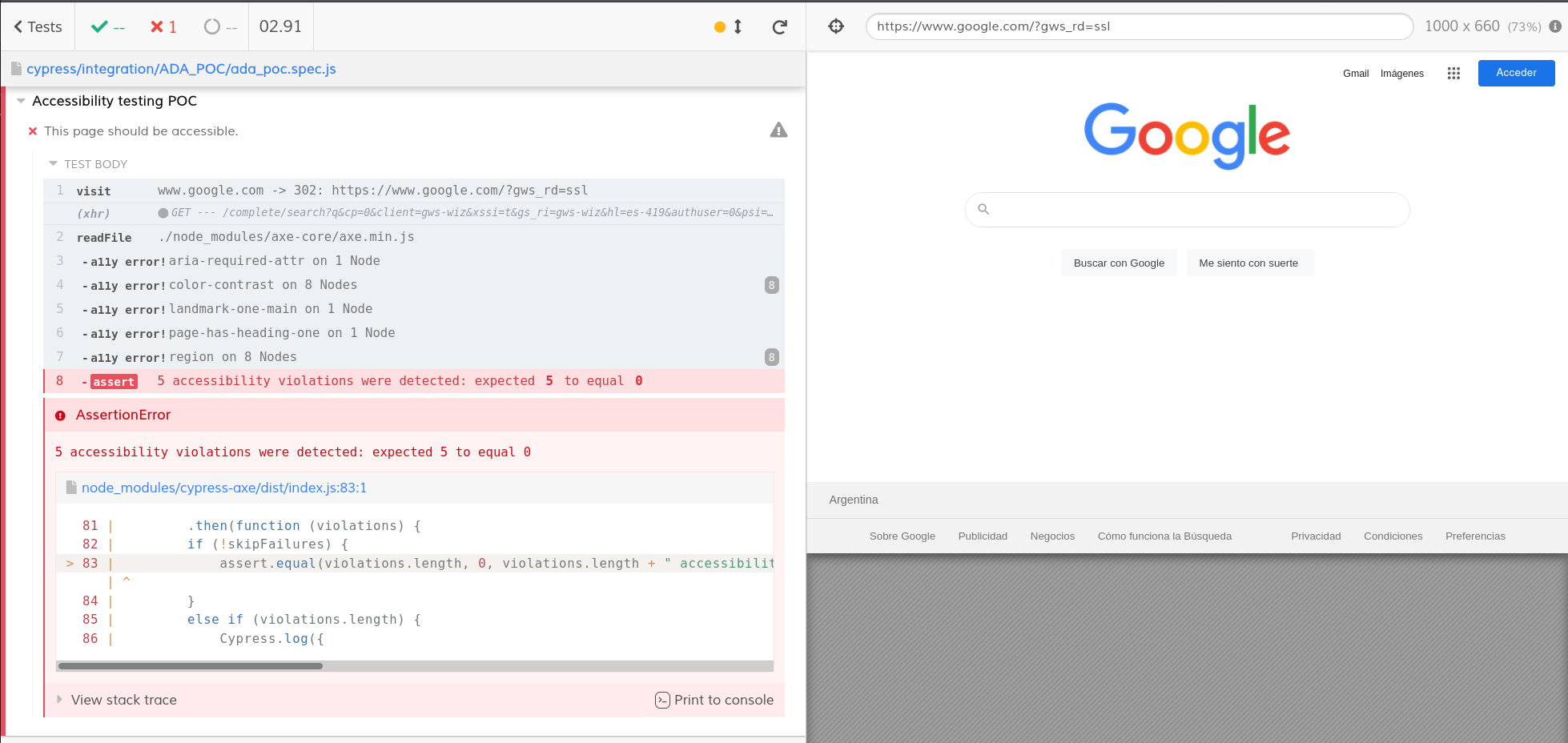
Task: Click the Sobre Google footer link
Action: pyautogui.click(x=903, y=536)
